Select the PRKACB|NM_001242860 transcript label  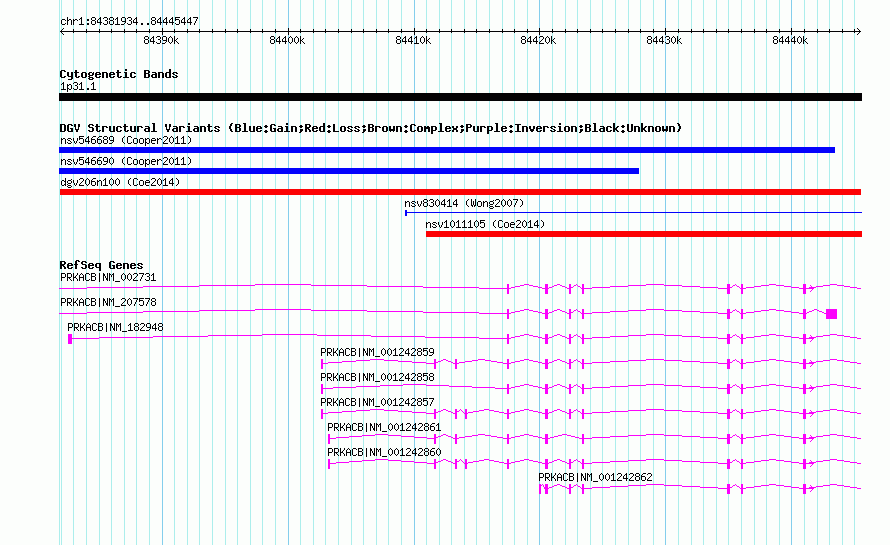384,452
